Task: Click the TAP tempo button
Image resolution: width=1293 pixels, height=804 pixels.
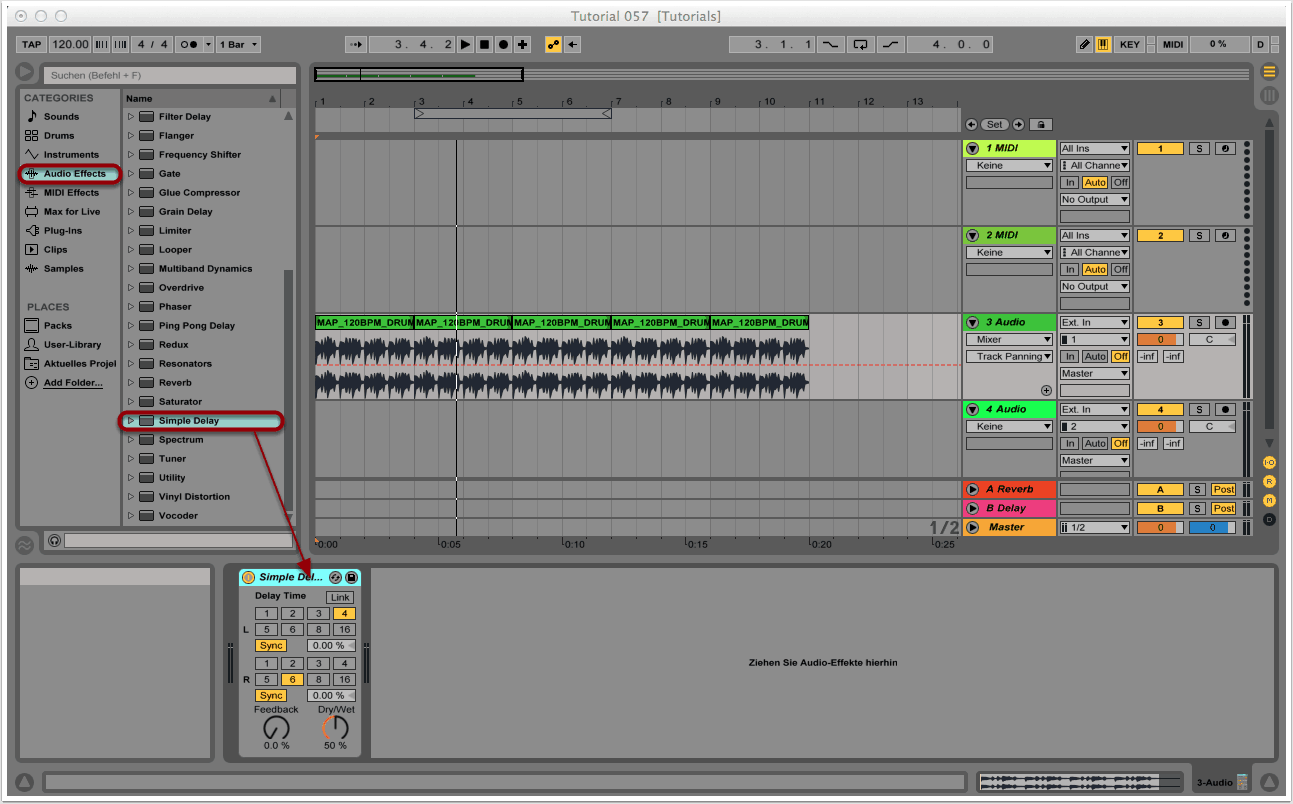Action: 30,44
